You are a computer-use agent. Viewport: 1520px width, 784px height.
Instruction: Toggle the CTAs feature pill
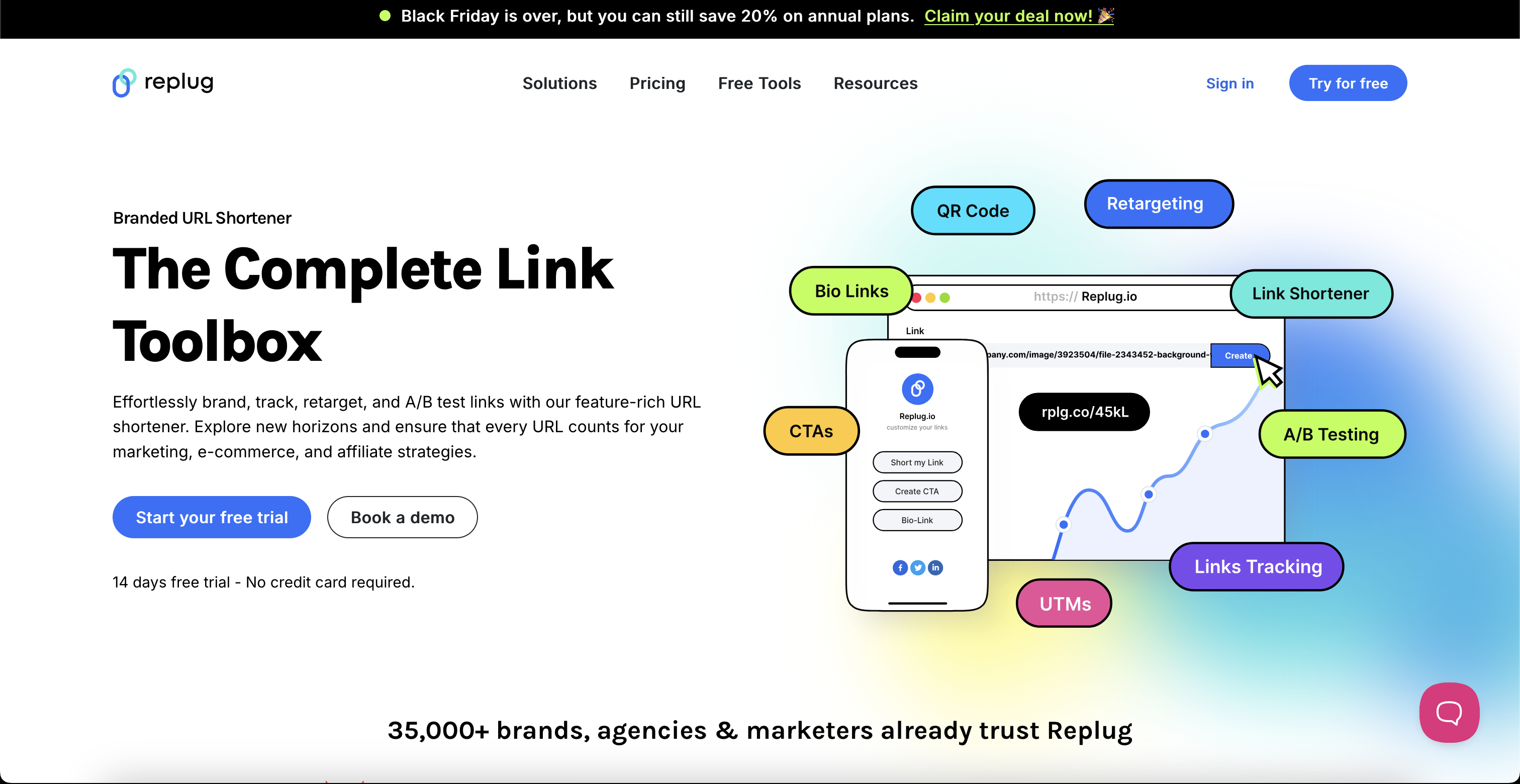[x=810, y=432]
